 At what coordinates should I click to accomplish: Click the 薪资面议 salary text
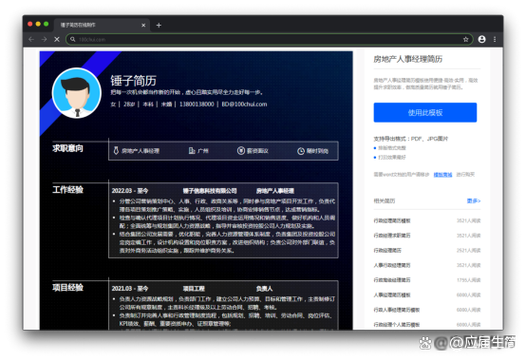pyautogui.click(x=258, y=151)
